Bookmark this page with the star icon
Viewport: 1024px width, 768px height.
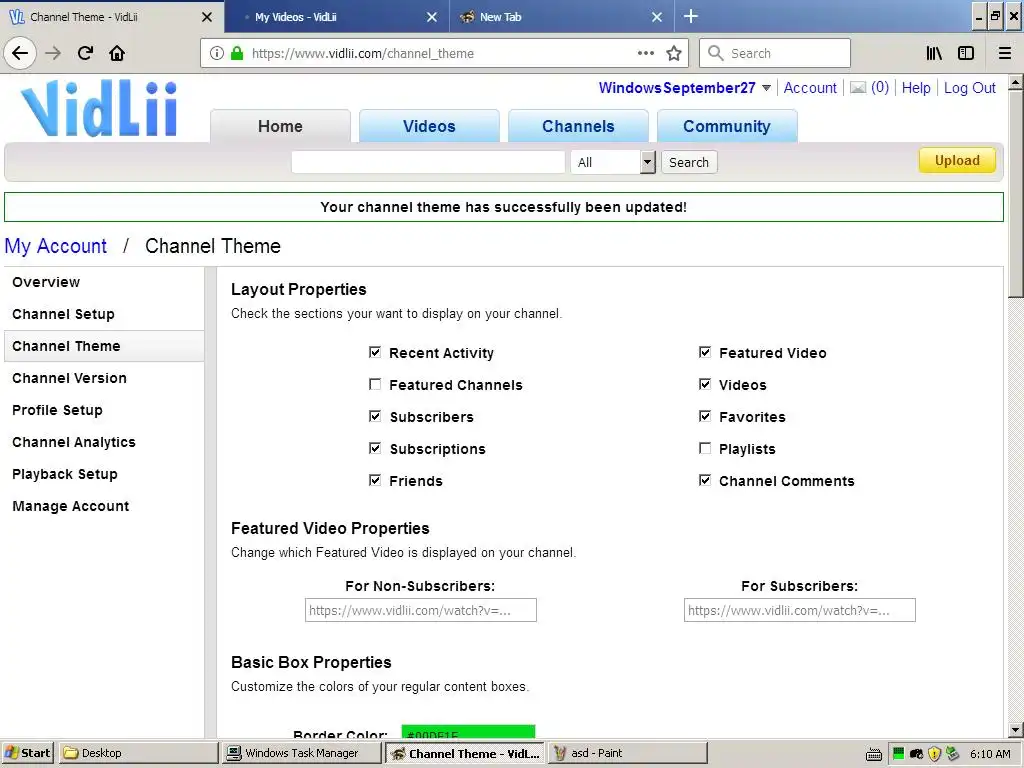(x=674, y=54)
